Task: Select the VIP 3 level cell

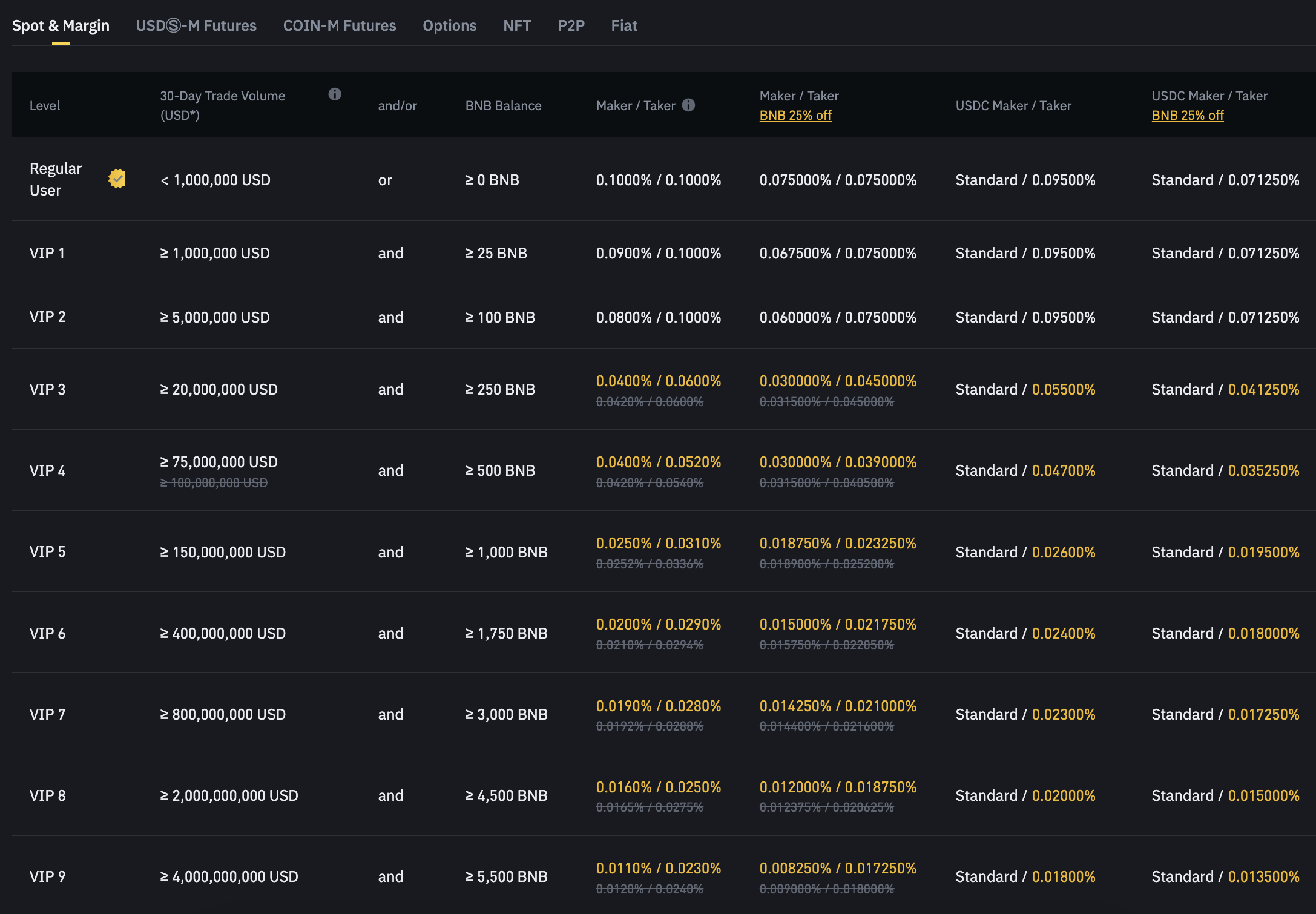Action: point(47,389)
